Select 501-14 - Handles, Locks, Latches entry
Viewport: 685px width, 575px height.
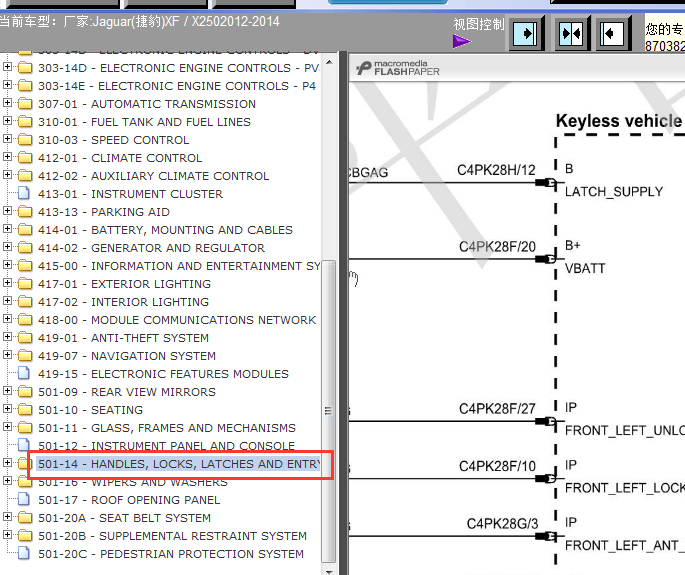click(x=178, y=464)
